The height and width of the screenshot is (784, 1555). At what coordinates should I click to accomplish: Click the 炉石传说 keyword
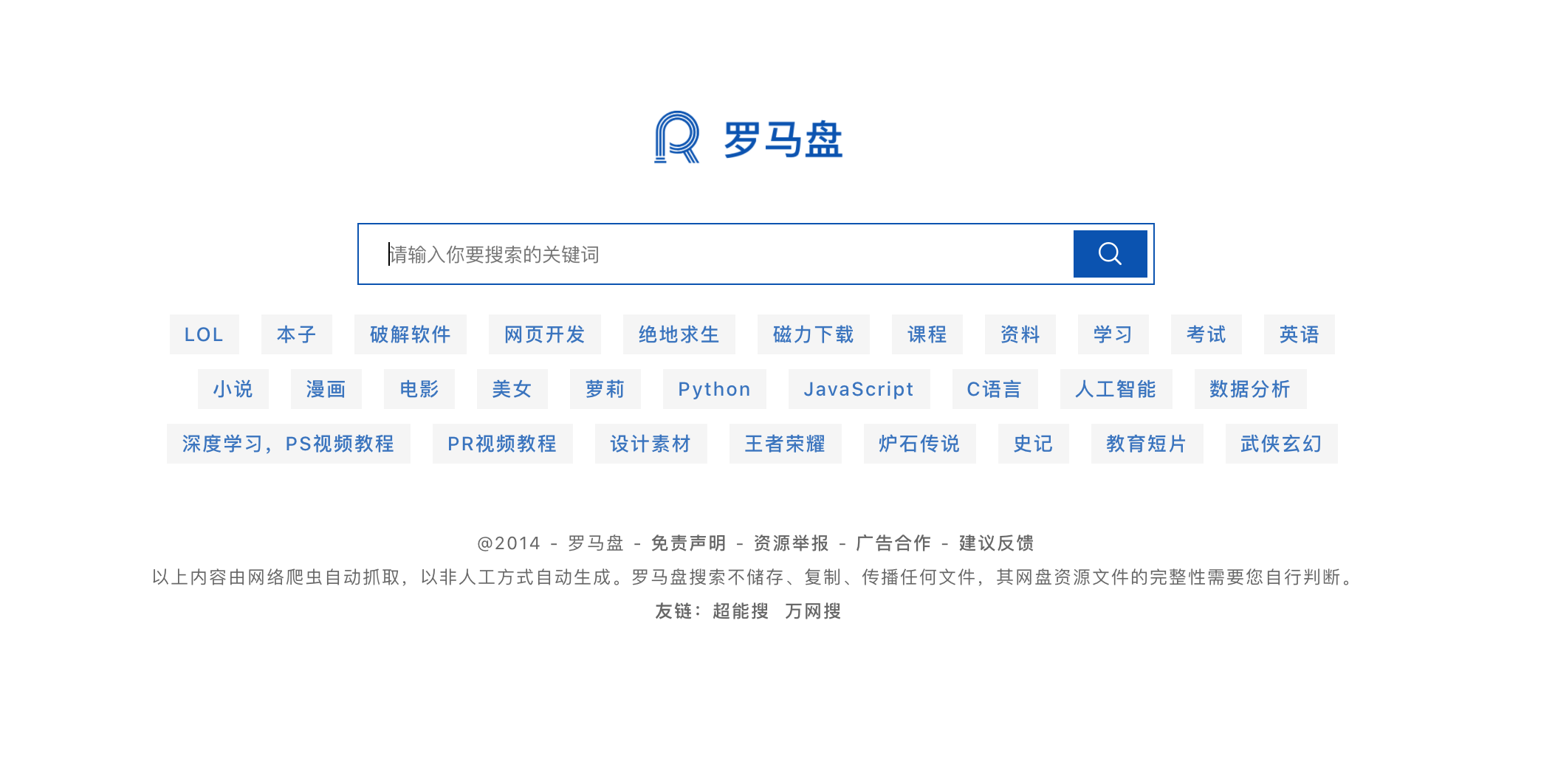pyautogui.click(x=919, y=444)
